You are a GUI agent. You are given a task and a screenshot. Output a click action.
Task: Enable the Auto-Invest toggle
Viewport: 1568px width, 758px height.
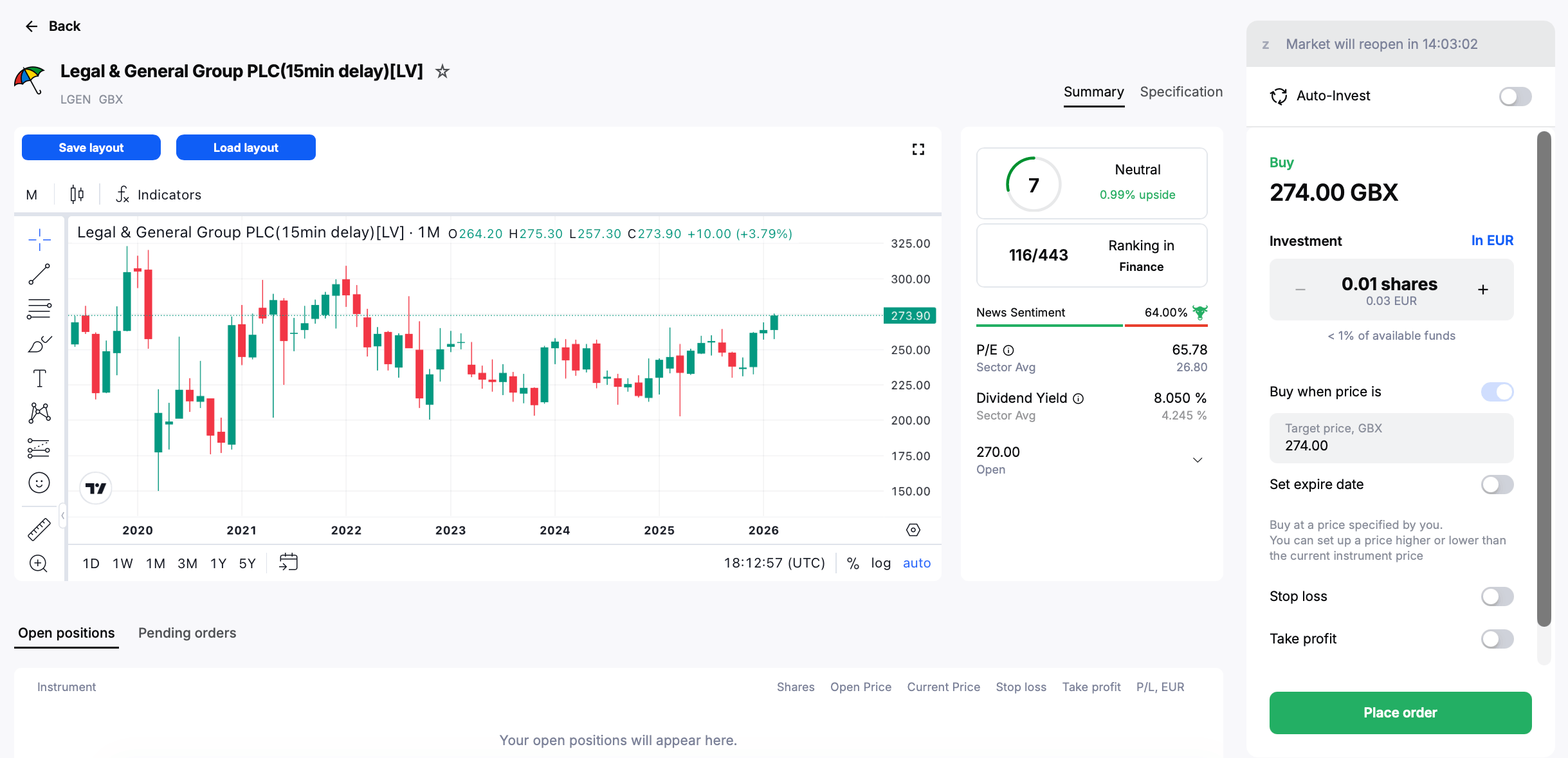(x=1515, y=97)
